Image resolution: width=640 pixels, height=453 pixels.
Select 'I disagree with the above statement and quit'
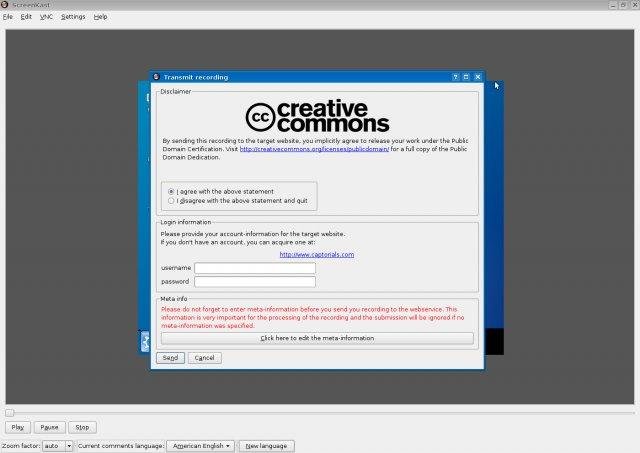tap(238, 201)
